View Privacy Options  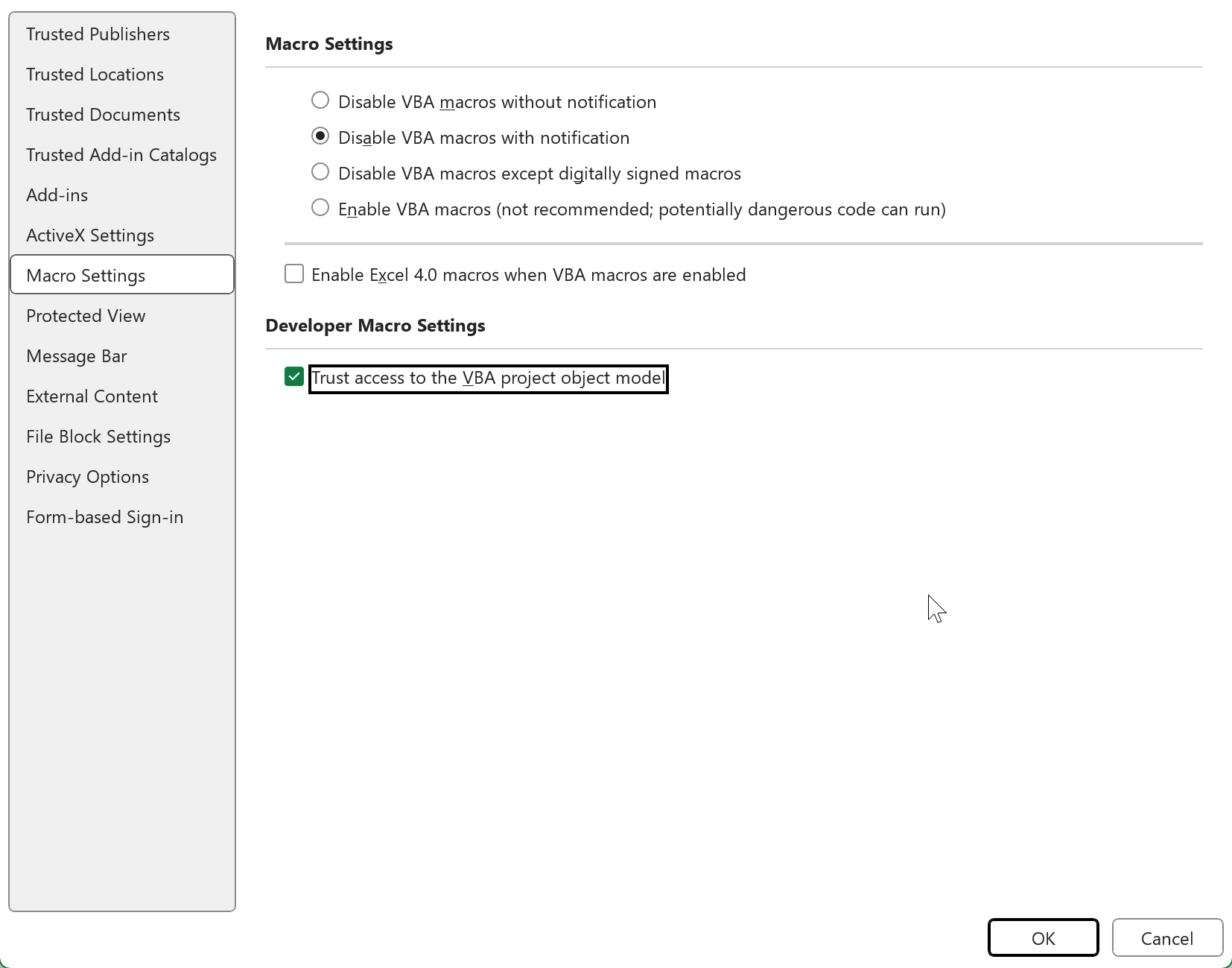pyautogui.click(x=87, y=477)
